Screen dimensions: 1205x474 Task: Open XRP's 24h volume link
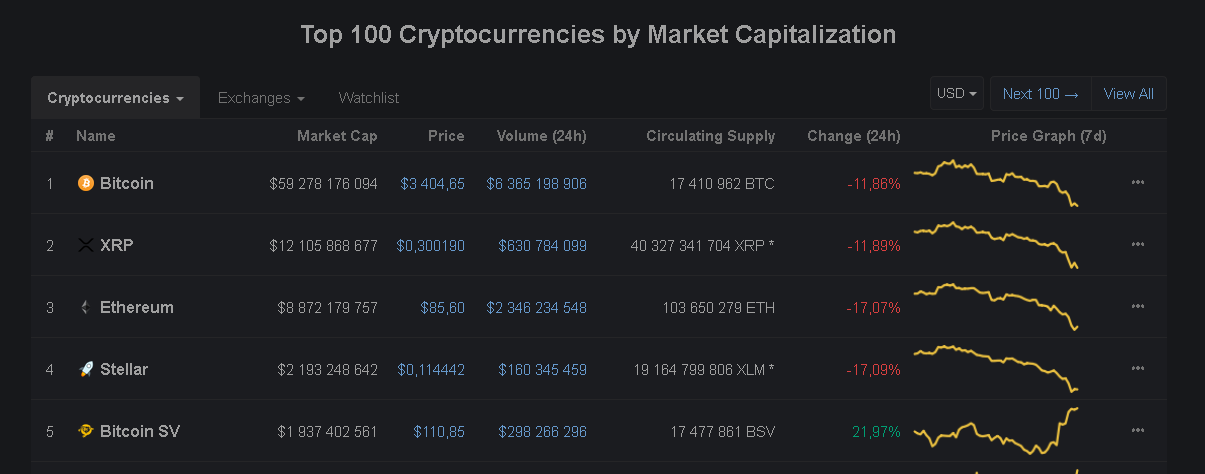[x=542, y=246]
